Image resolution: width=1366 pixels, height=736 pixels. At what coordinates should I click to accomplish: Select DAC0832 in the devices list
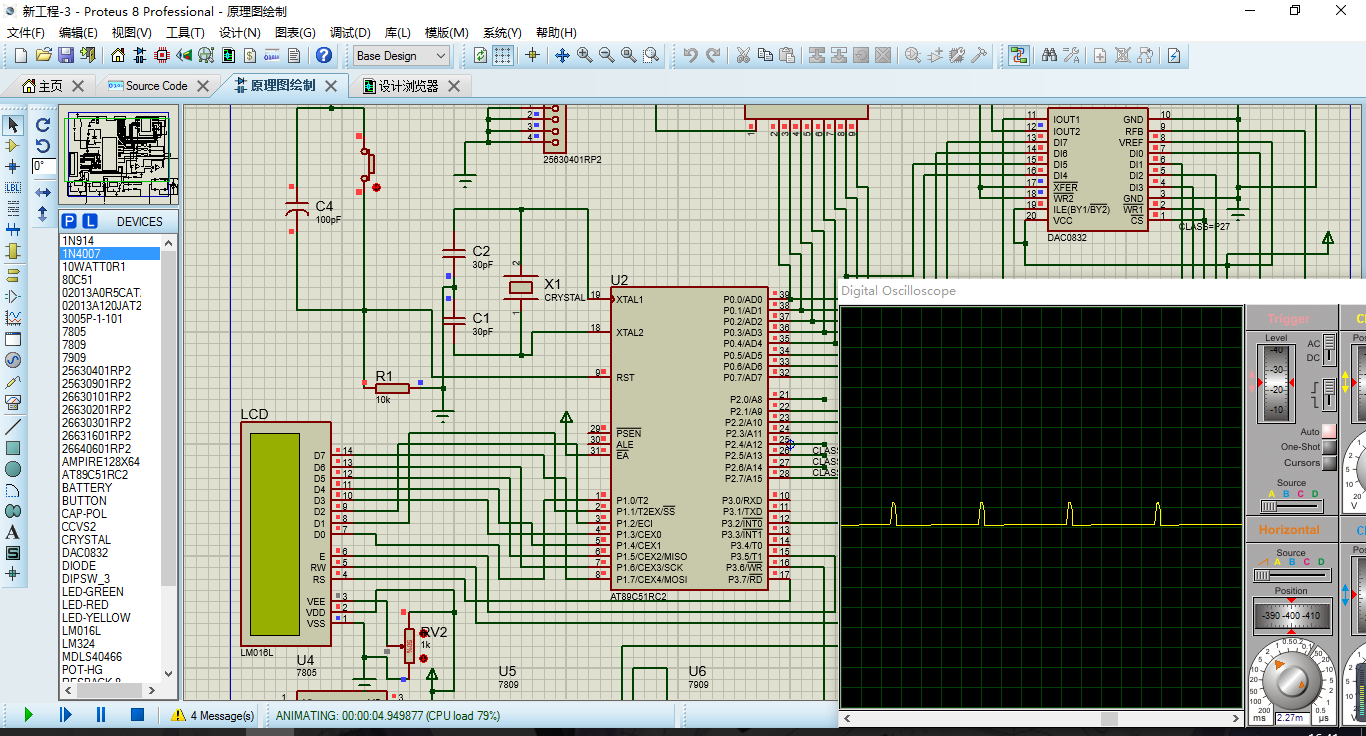coord(110,553)
